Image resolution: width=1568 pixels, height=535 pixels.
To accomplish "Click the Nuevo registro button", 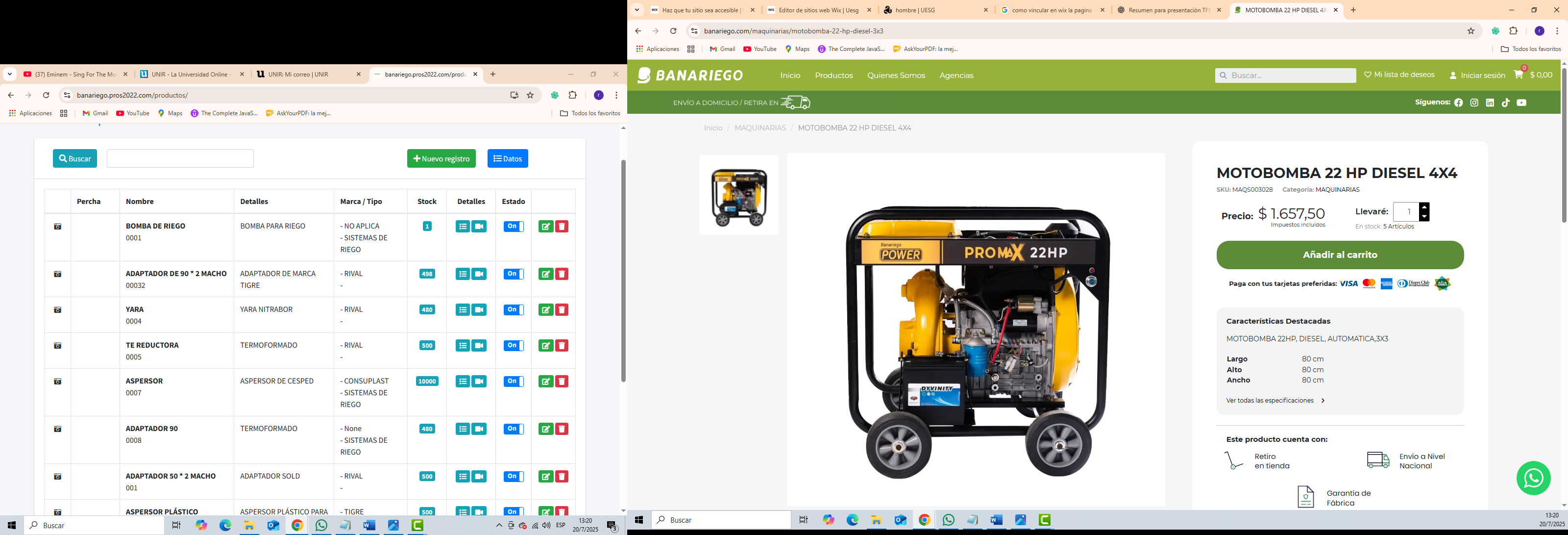I will (x=441, y=158).
